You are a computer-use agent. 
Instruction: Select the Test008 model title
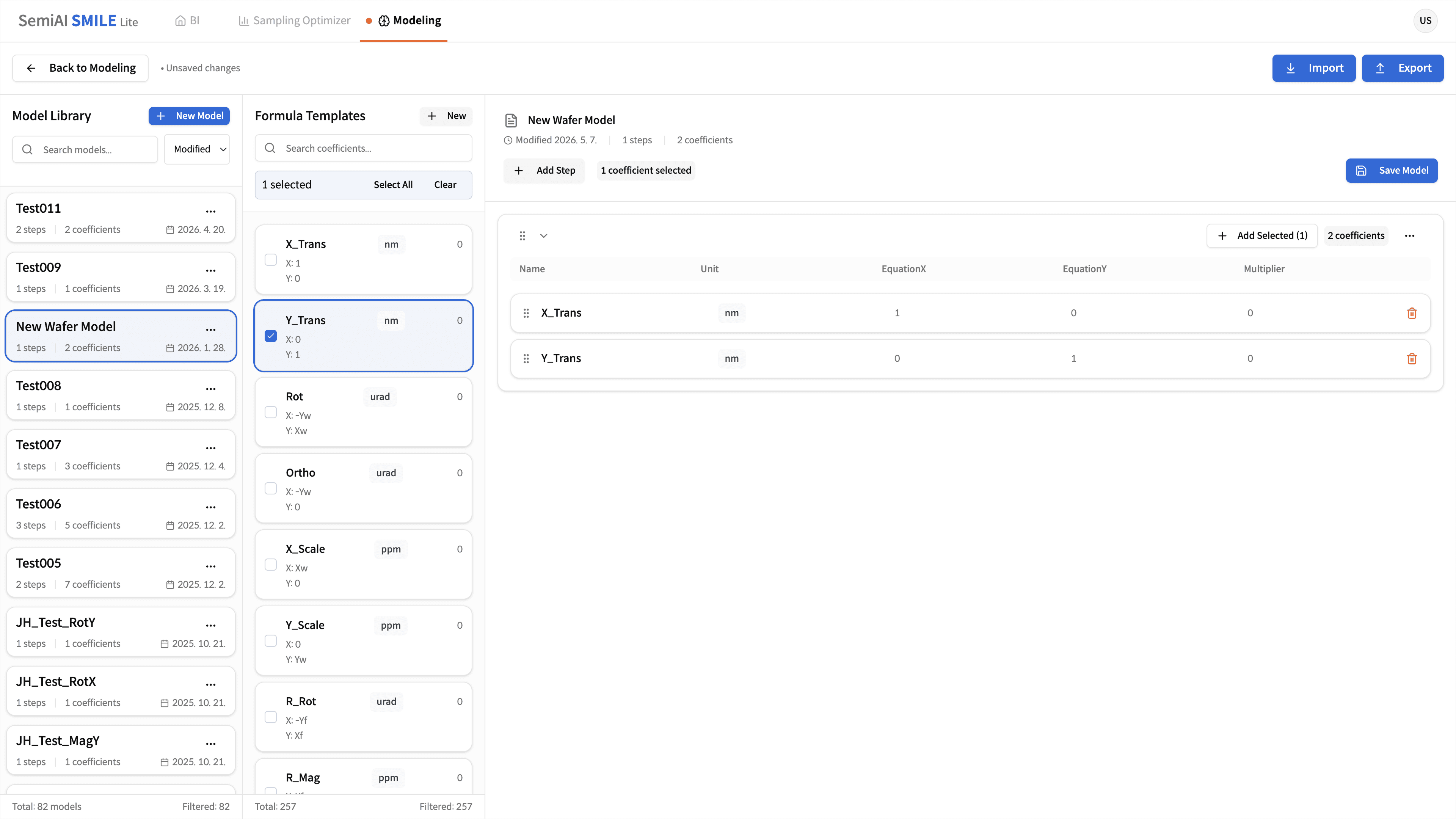(x=38, y=386)
